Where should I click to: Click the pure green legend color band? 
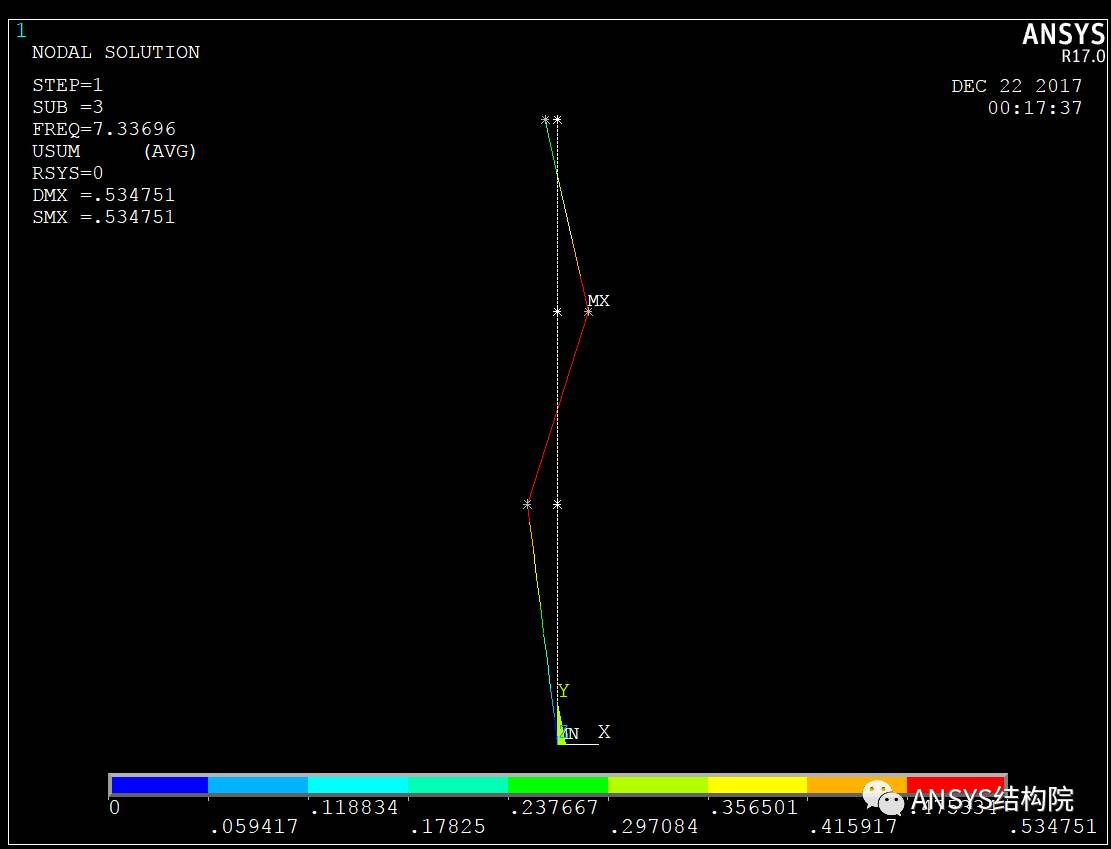click(558, 785)
